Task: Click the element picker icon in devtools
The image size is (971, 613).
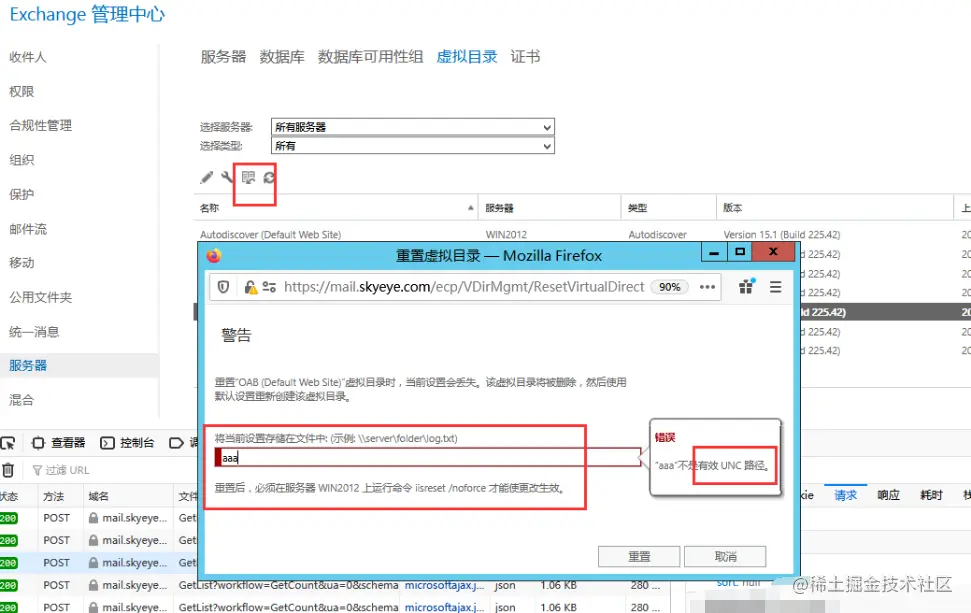Action: point(7,443)
